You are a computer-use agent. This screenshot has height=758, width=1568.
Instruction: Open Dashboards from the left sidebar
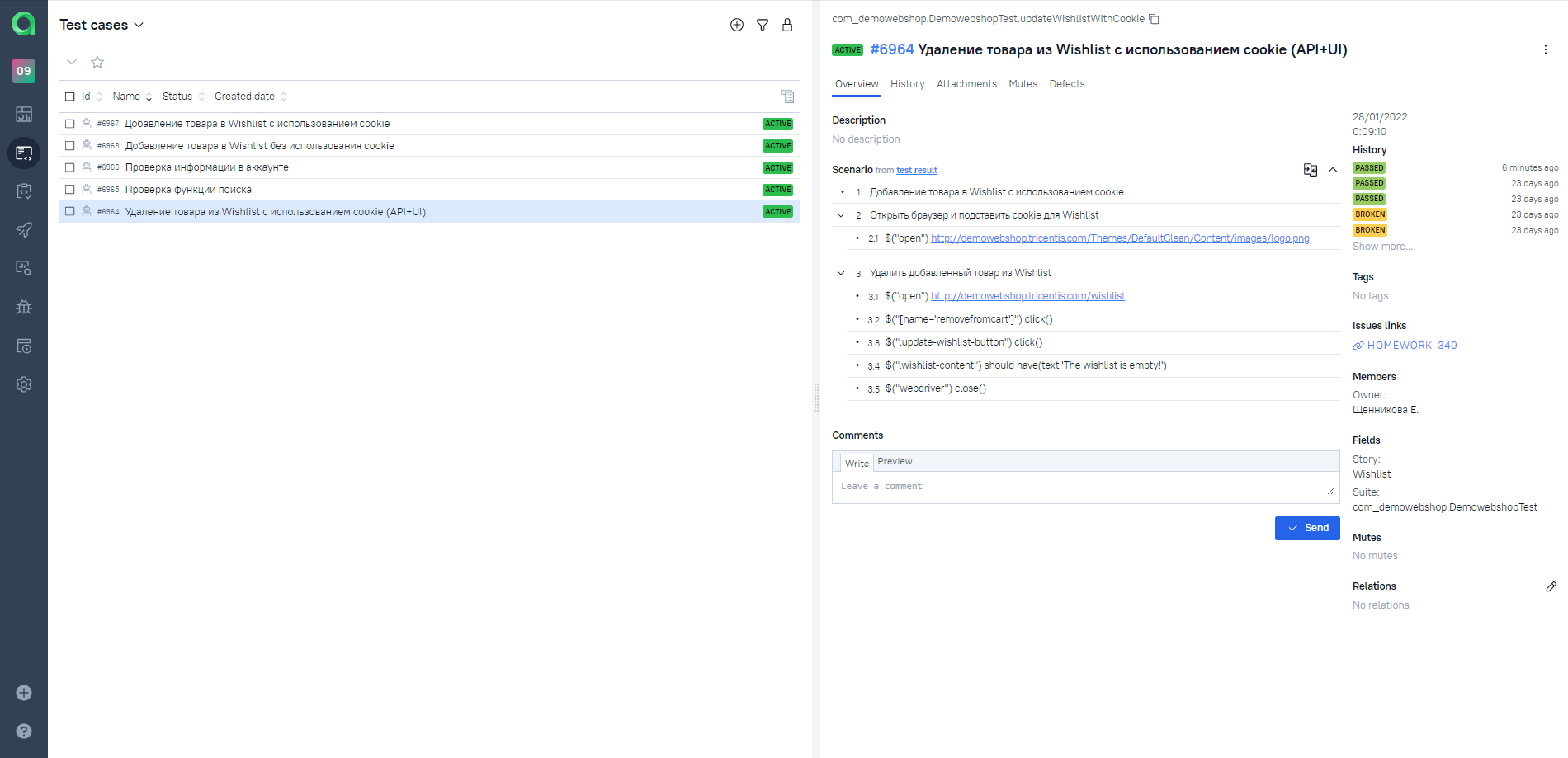pyautogui.click(x=24, y=115)
